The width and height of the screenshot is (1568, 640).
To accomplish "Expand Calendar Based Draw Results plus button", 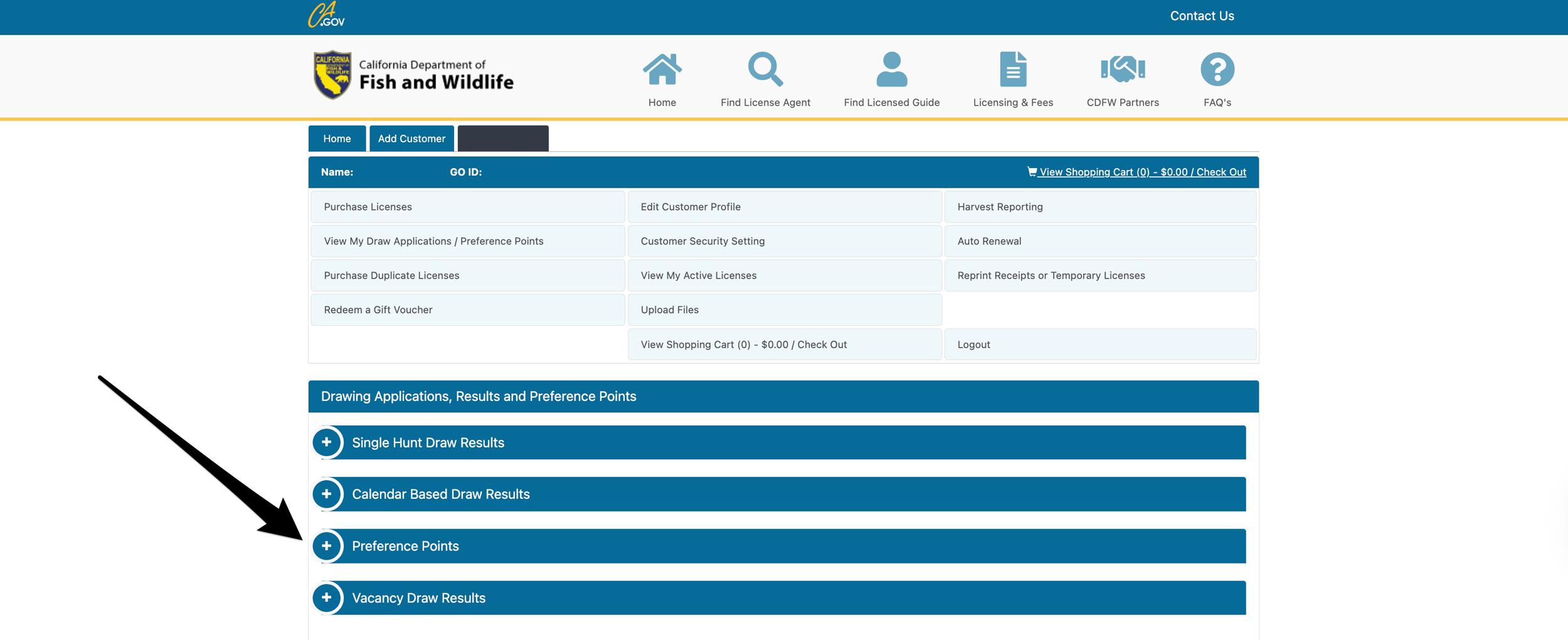I will pyautogui.click(x=327, y=494).
